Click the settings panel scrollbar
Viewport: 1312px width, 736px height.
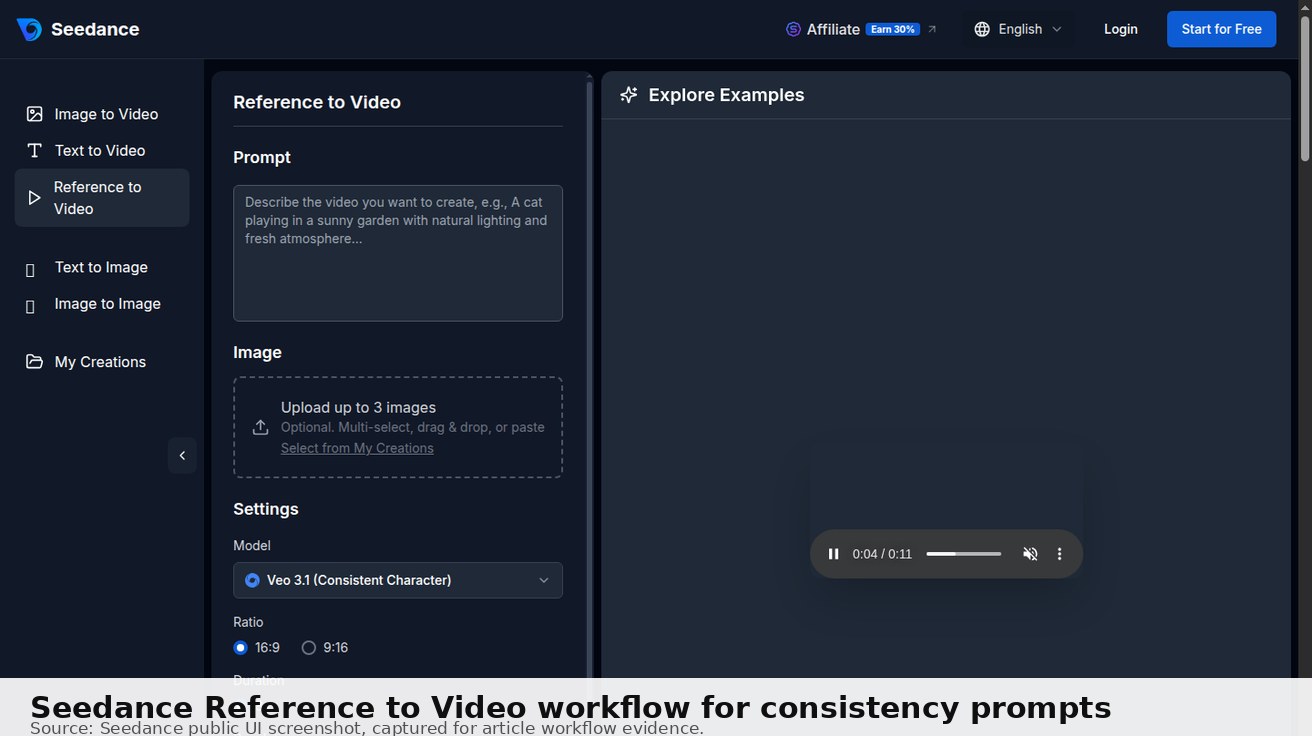click(x=590, y=380)
